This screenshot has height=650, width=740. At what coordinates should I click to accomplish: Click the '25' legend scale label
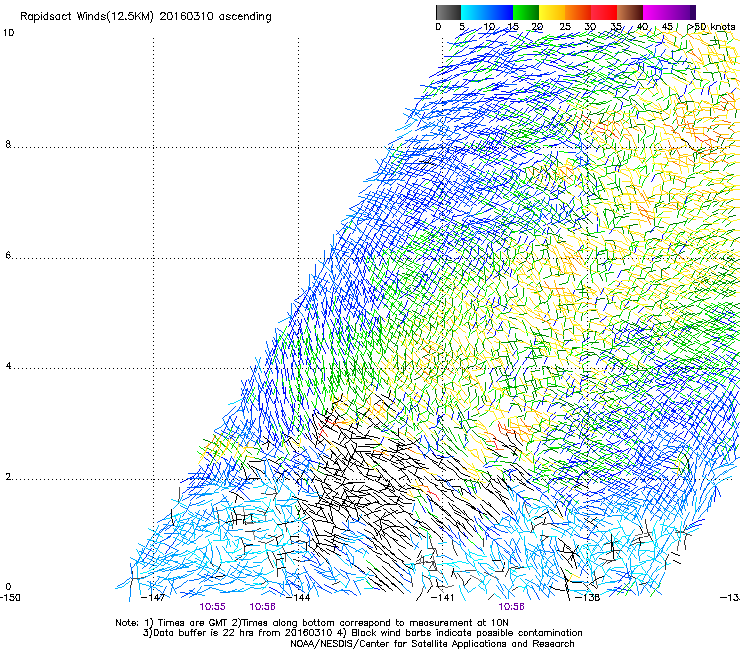click(564, 27)
